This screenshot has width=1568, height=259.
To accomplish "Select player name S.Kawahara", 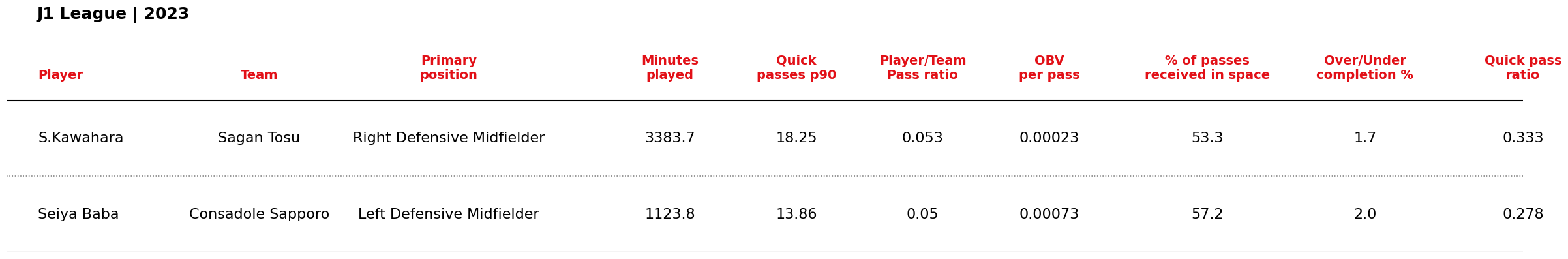I will tap(81, 138).
